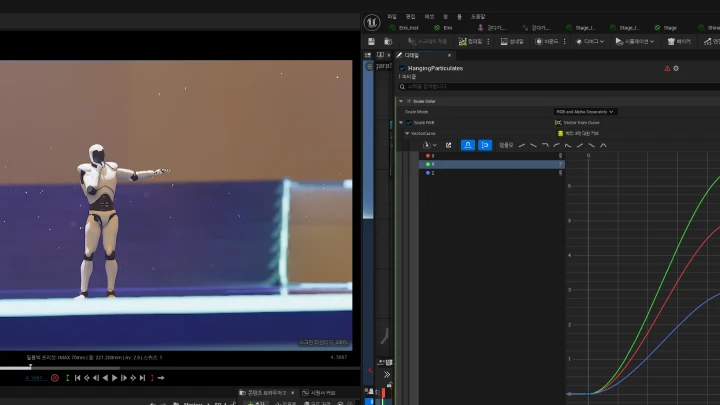Open the Debug dropdown in toolbar

pyautogui.click(x=590, y=41)
